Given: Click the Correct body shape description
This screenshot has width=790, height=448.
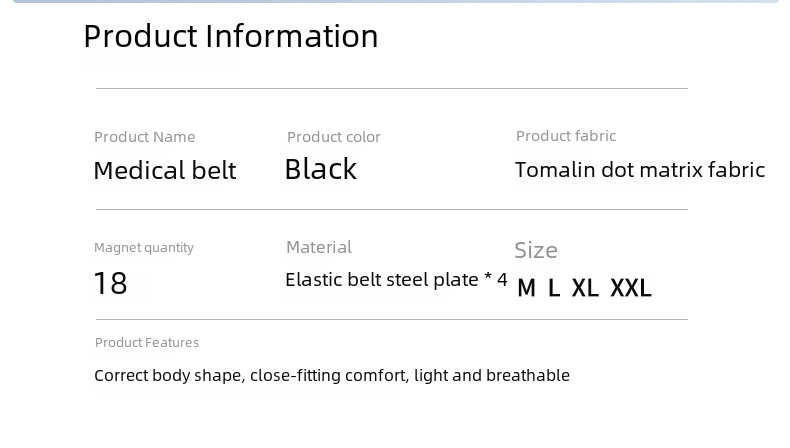Looking at the screenshot, I should click(332, 375).
